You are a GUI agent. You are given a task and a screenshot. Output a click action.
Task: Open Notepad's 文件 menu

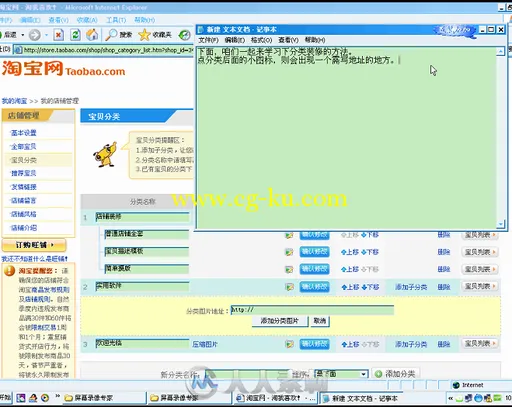(208, 40)
